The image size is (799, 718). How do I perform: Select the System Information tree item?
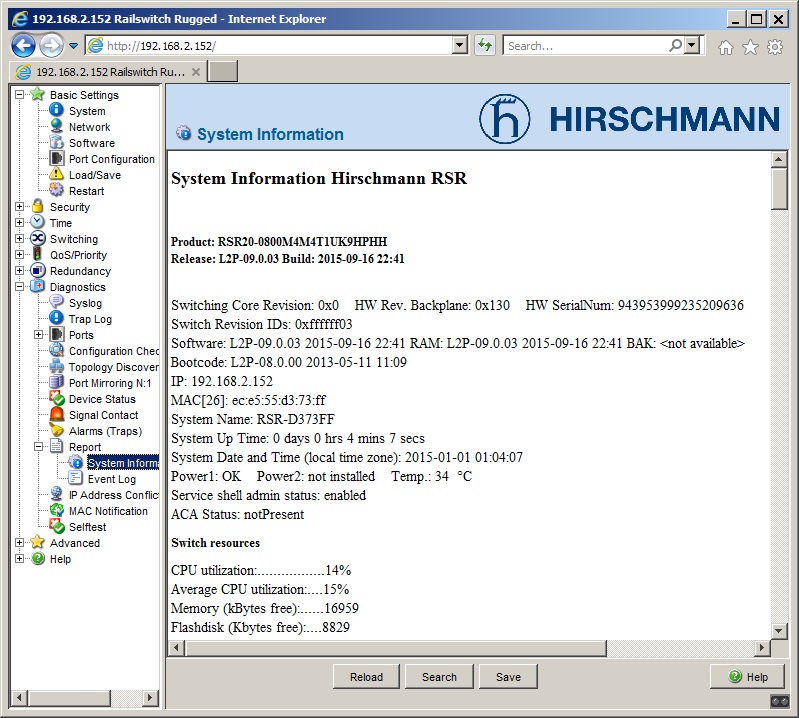click(123, 463)
